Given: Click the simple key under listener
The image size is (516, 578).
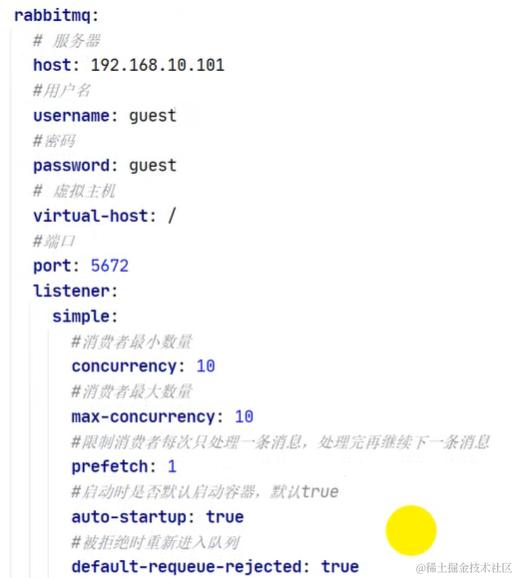Looking at the screenshot, I should (81, 317).
